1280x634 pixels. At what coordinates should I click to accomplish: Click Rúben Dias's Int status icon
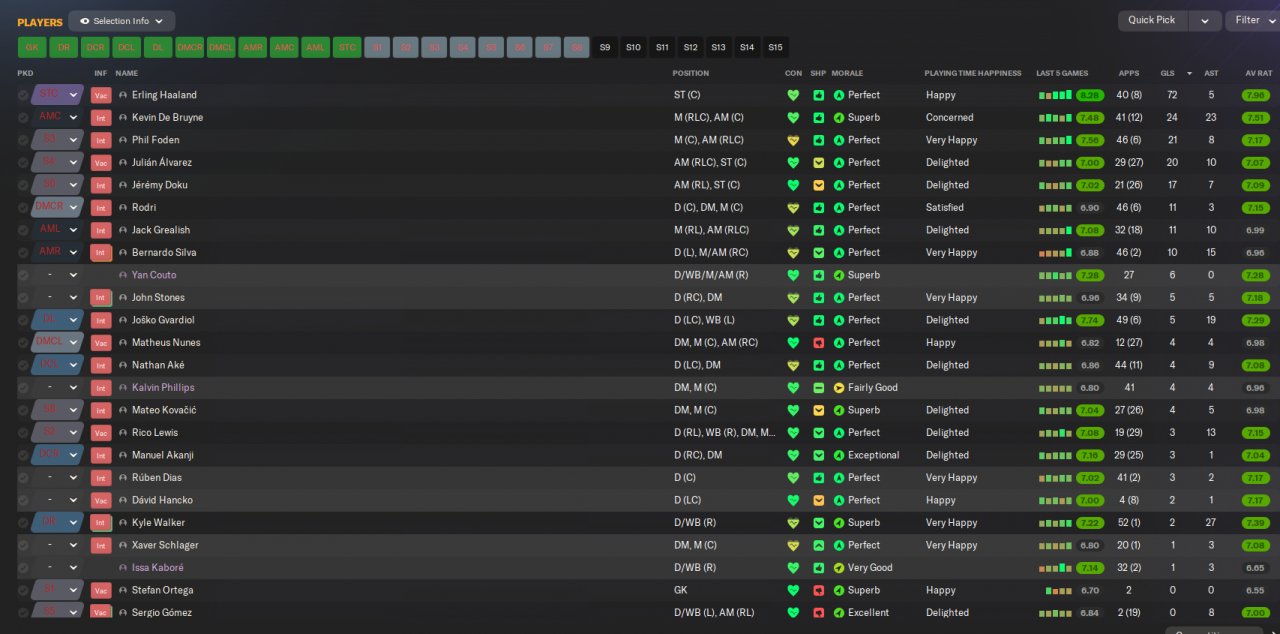point(101,477)
